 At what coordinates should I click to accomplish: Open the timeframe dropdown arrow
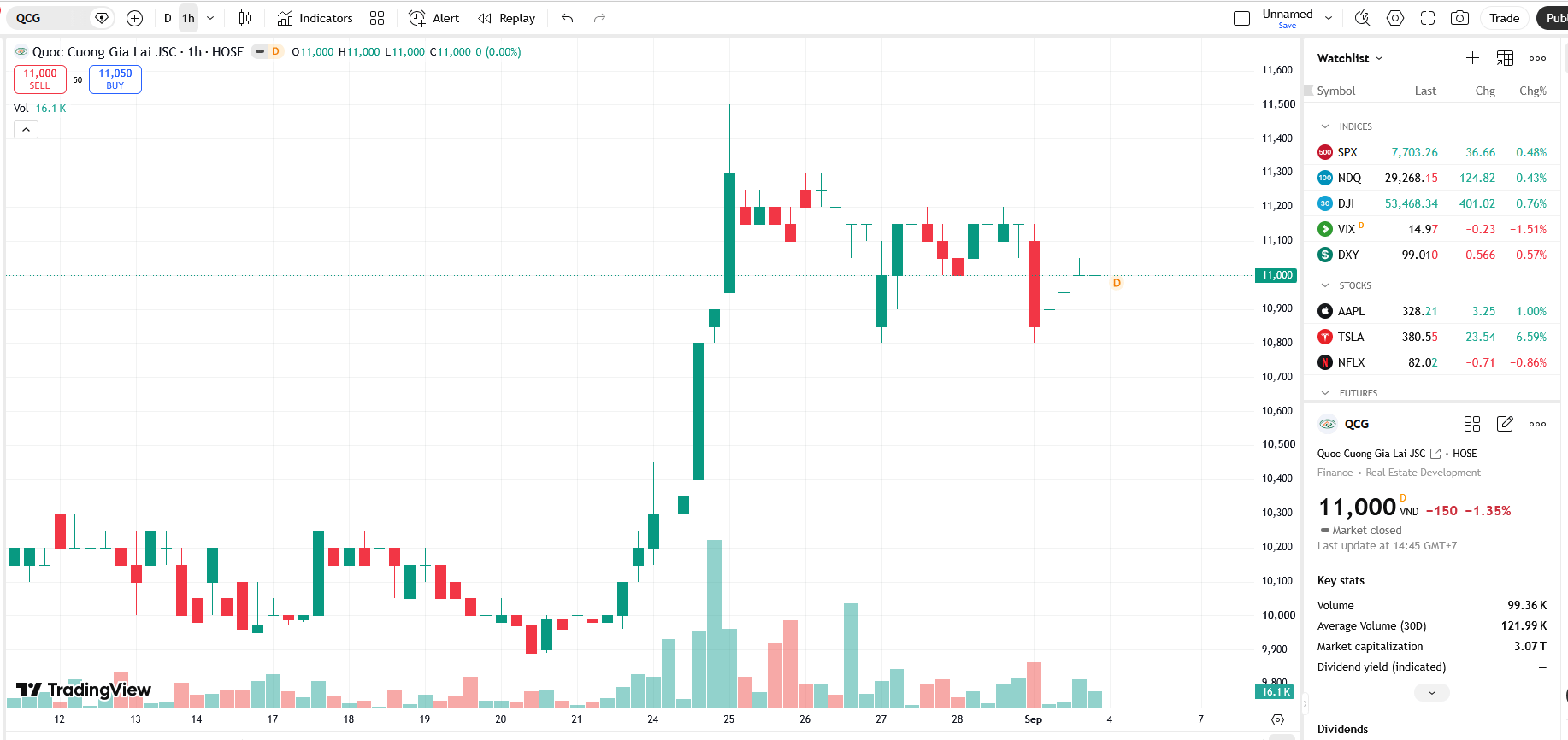(210, 18)
